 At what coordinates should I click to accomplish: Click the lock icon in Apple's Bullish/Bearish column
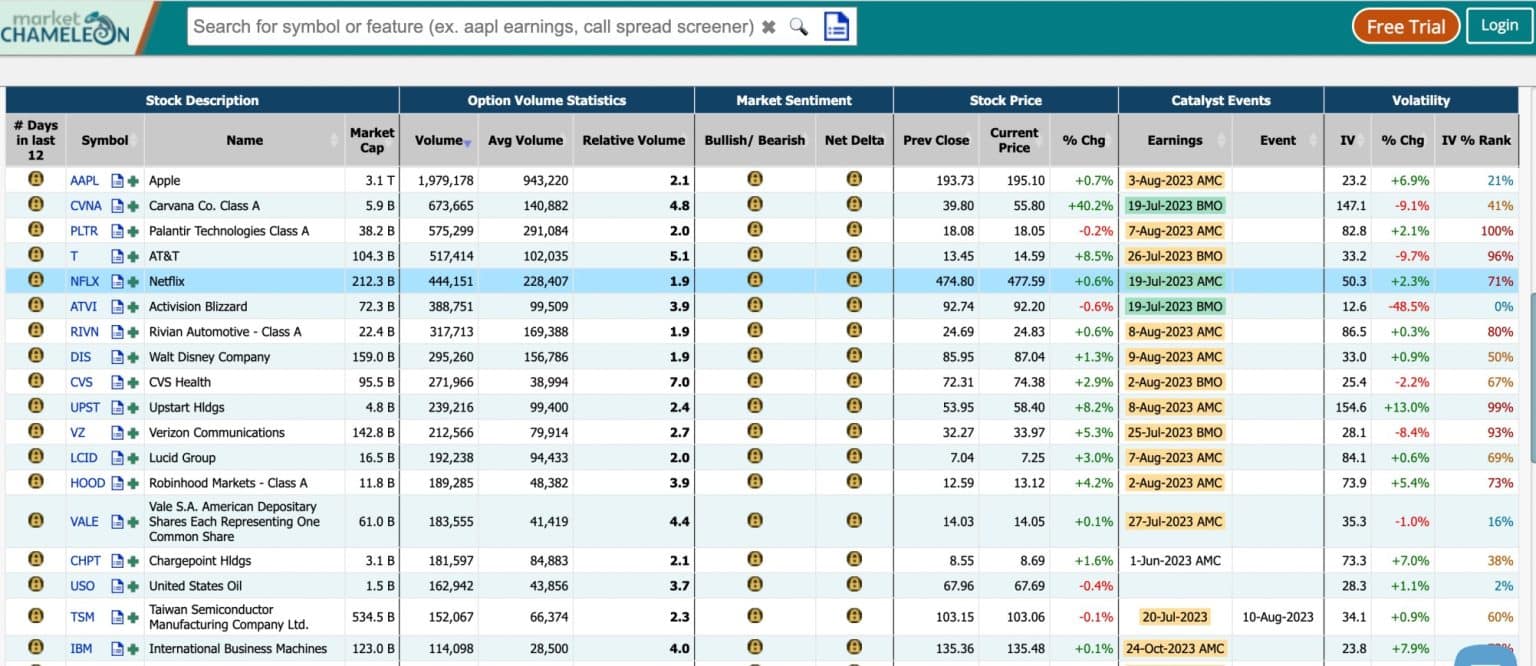click(x=756, y=180)
